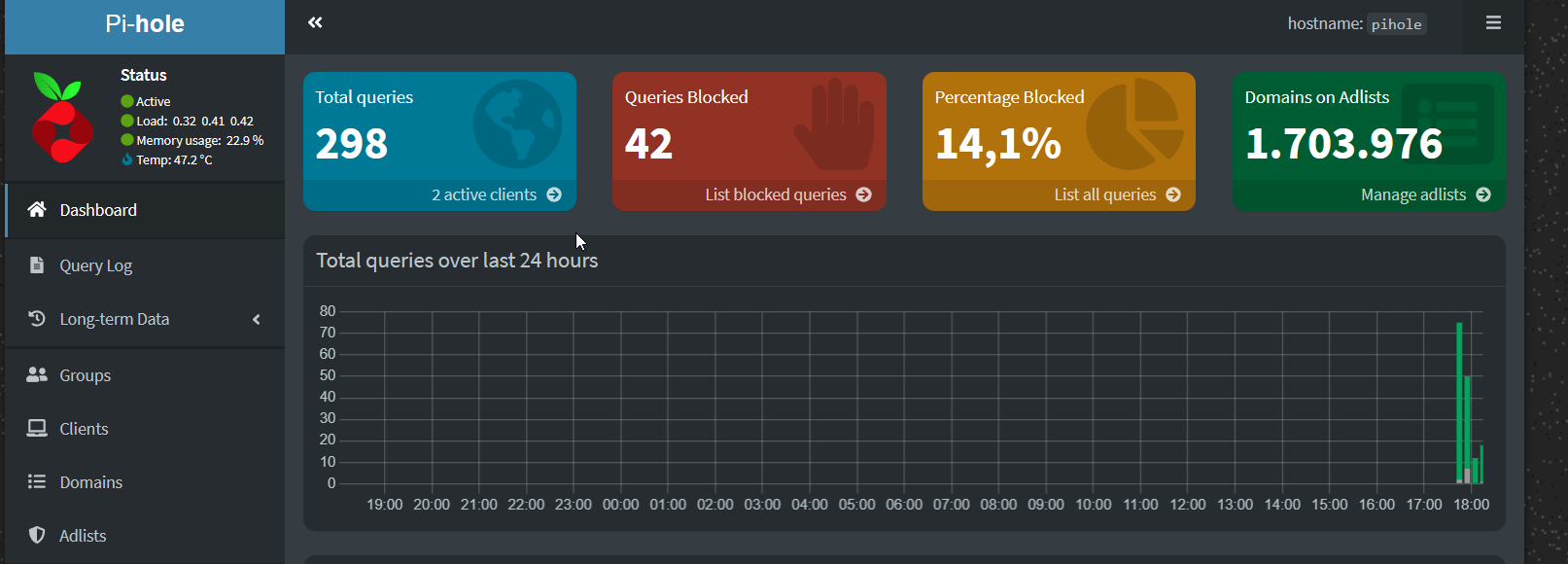Screen dimensions: 1568x564
Task: Collapse sidebar with double-chevron icon
Action: click(x=315, y=22)
